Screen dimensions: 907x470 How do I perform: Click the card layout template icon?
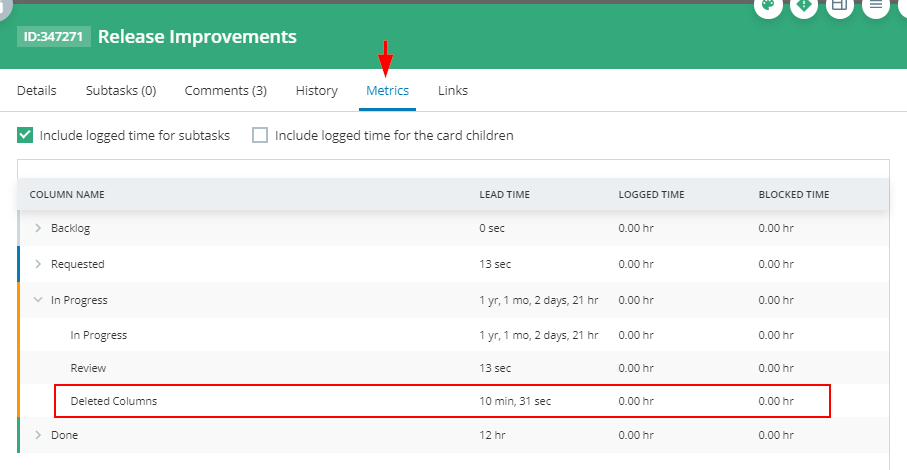tap(840, 6)
